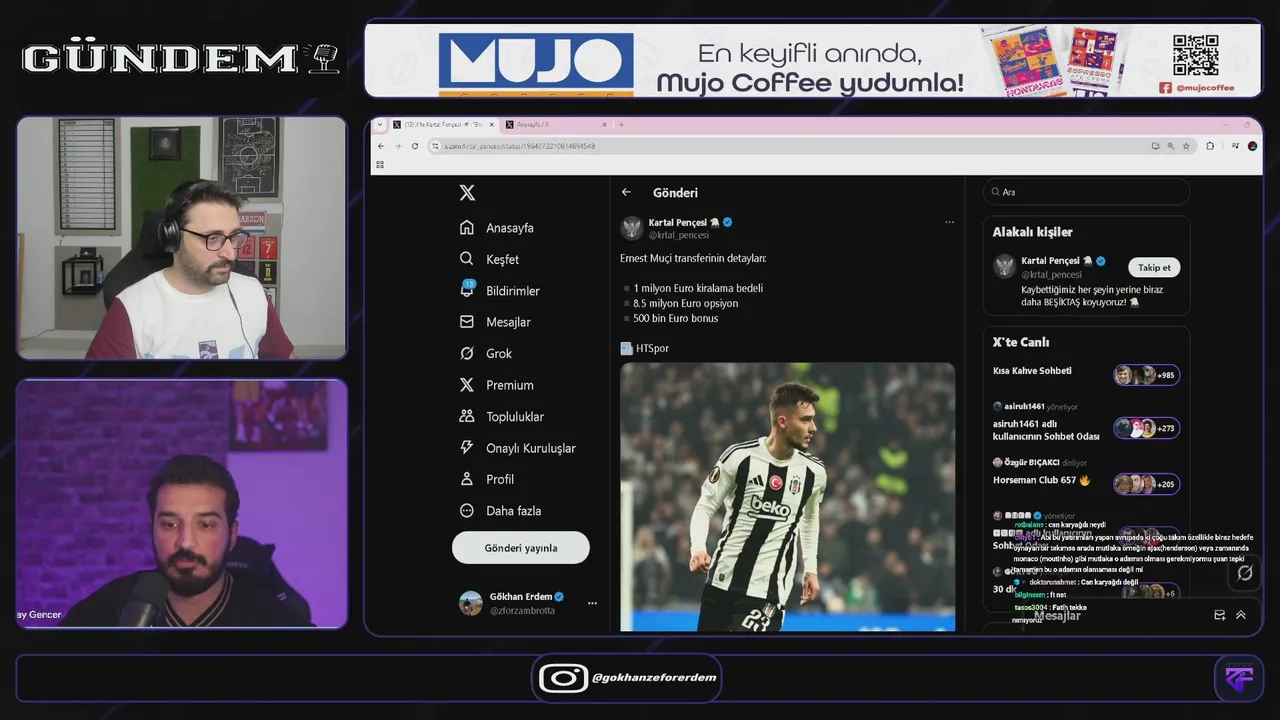
Task: Click browser forward arrow
Action: (x=398, y=146)
